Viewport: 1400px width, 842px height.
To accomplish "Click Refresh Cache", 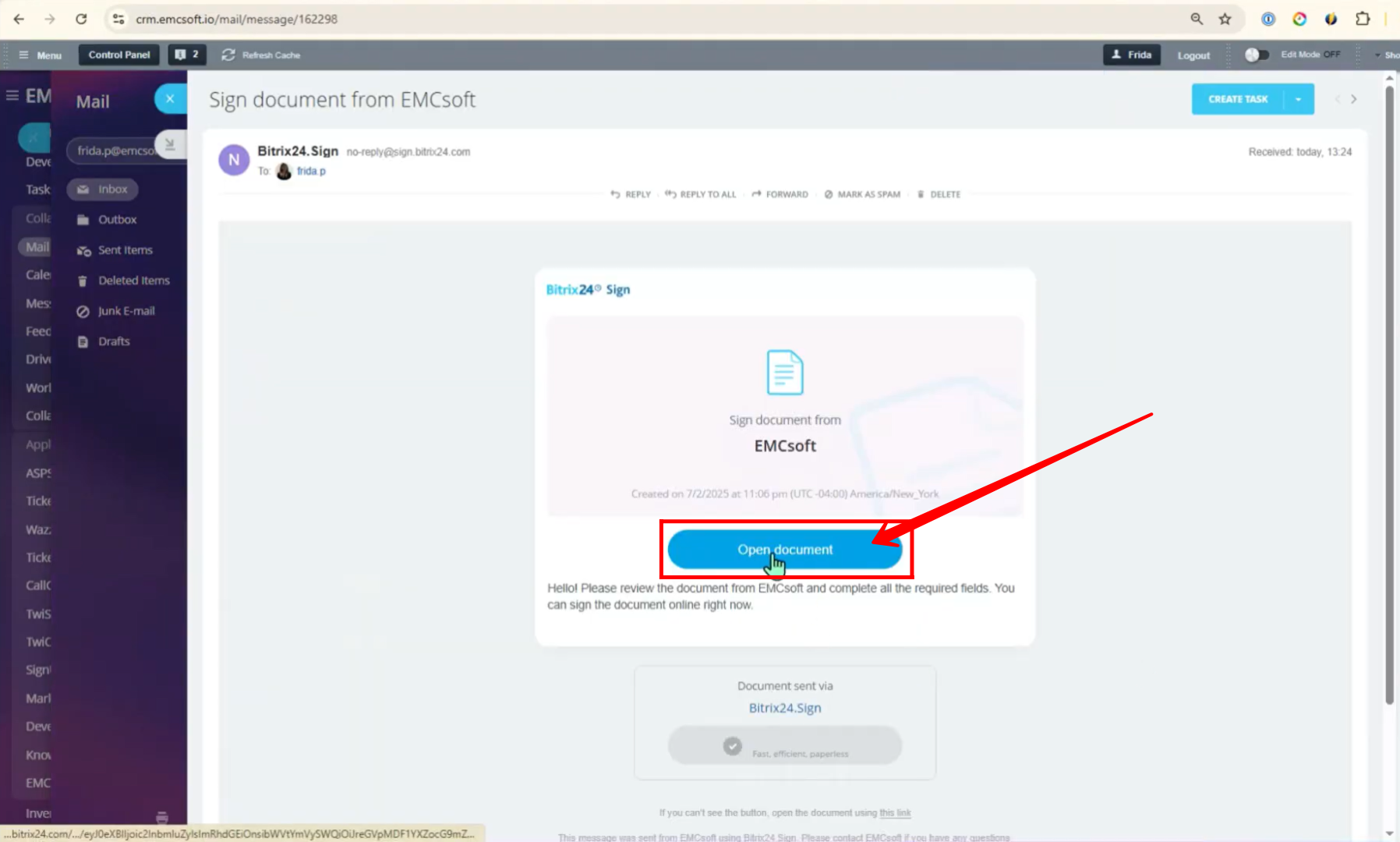I will point(261,55).
